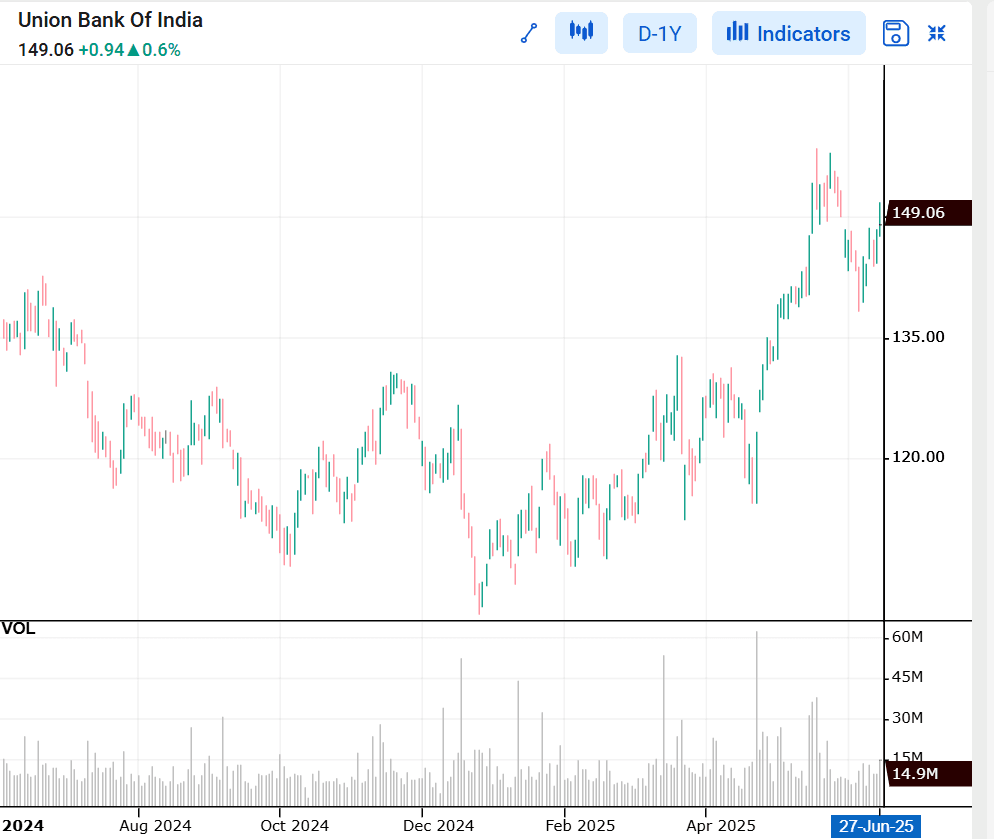Click the 14.9M volume label on axis
Image resolution: width=994 pixels, height=839 pixels.
(x=929, y=774)
